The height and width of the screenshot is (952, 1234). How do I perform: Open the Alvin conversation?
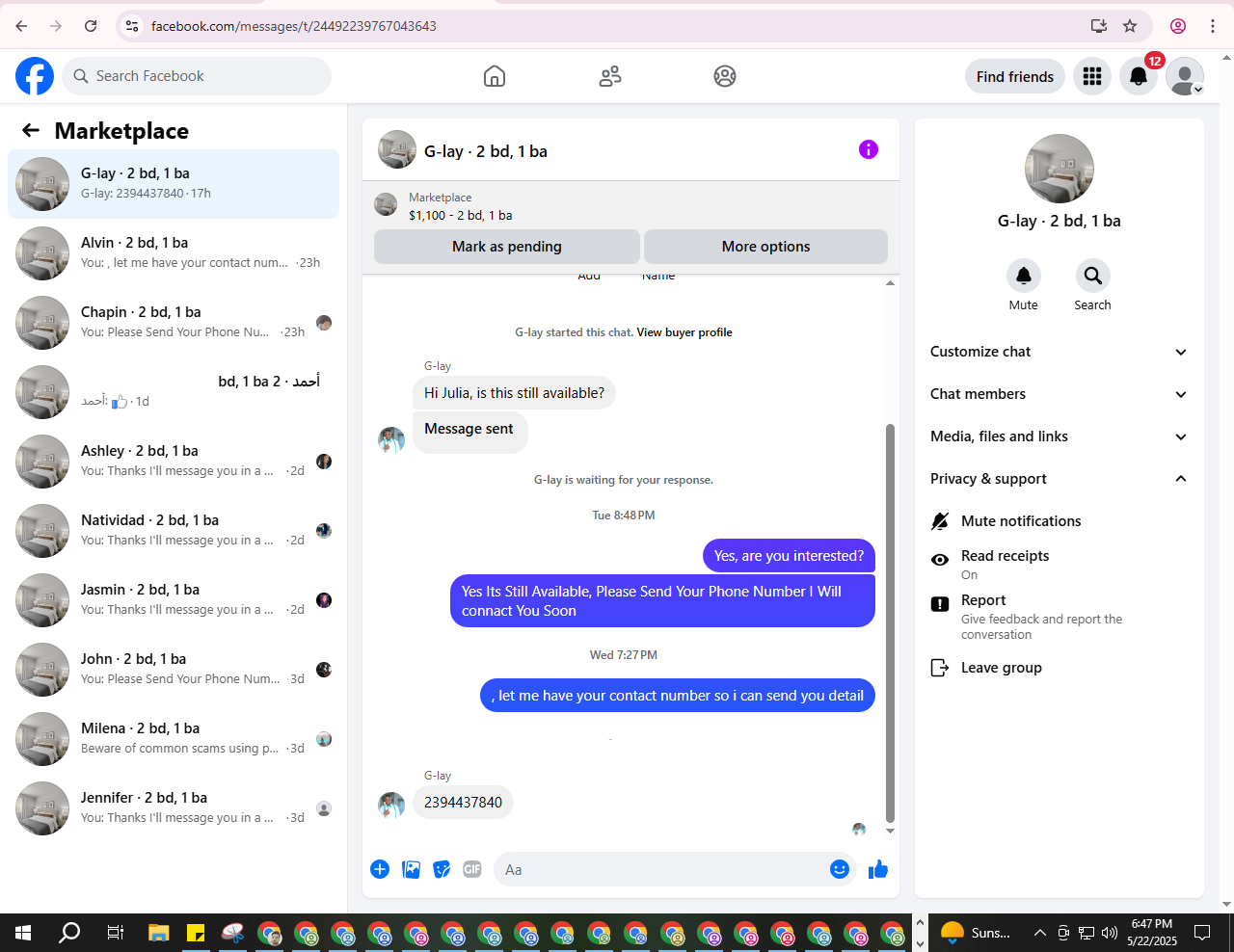pos(174,253)
